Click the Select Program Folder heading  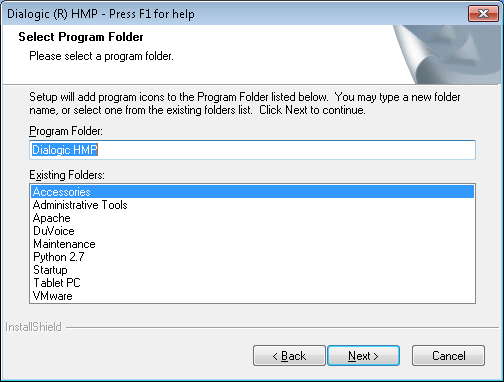click(x=81, y=37)
